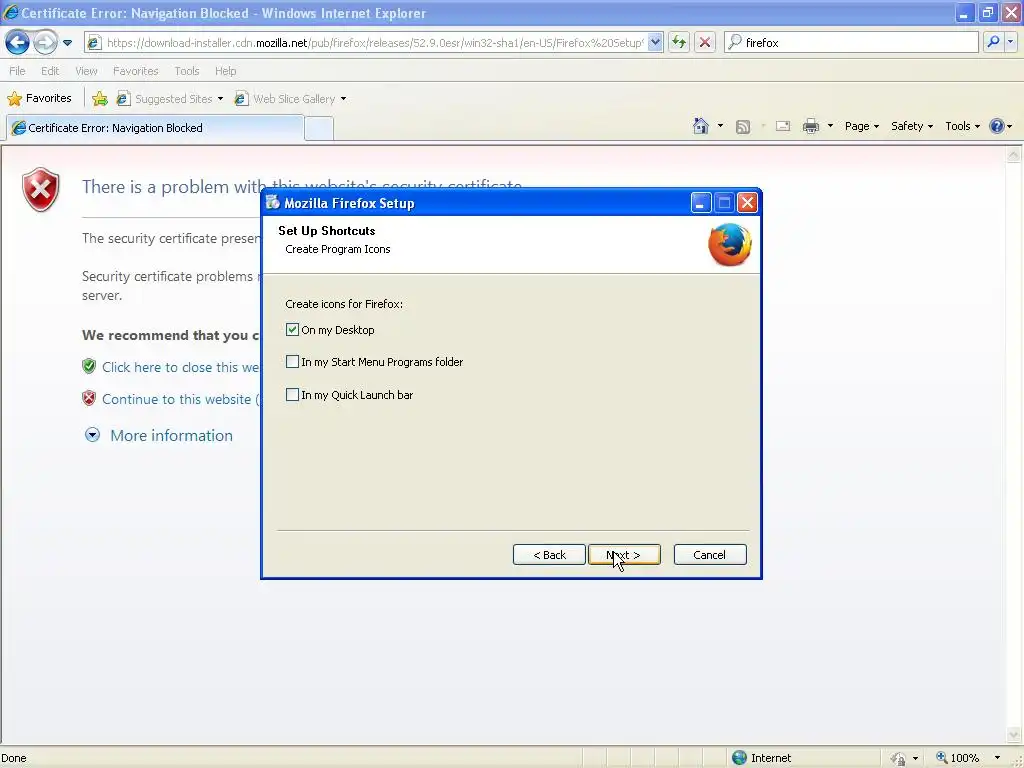The height and width of the screenshot is (768, 1024).
Task: Check In my Start Menu Programs folder
Action: point(292,362)
